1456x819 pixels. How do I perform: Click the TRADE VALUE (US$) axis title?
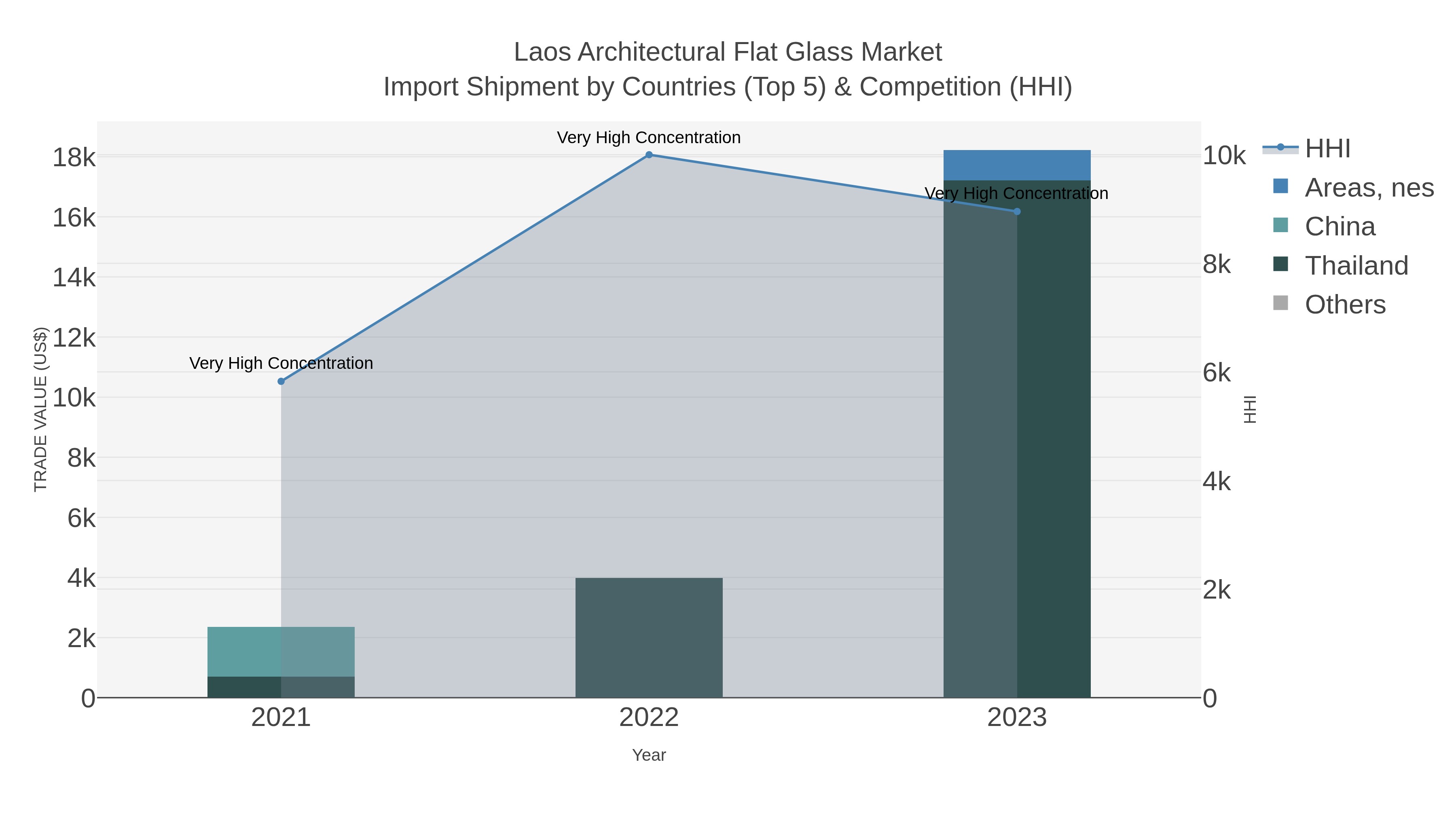[41, 409]
